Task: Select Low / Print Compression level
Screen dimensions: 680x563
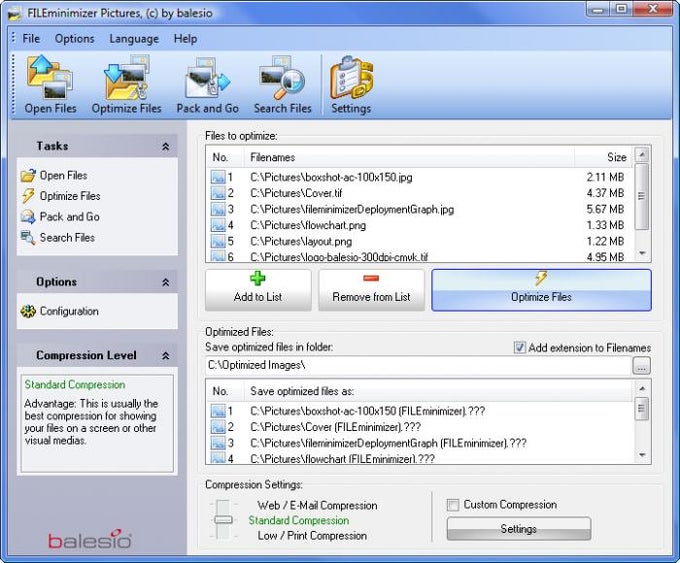Action: 312,536
